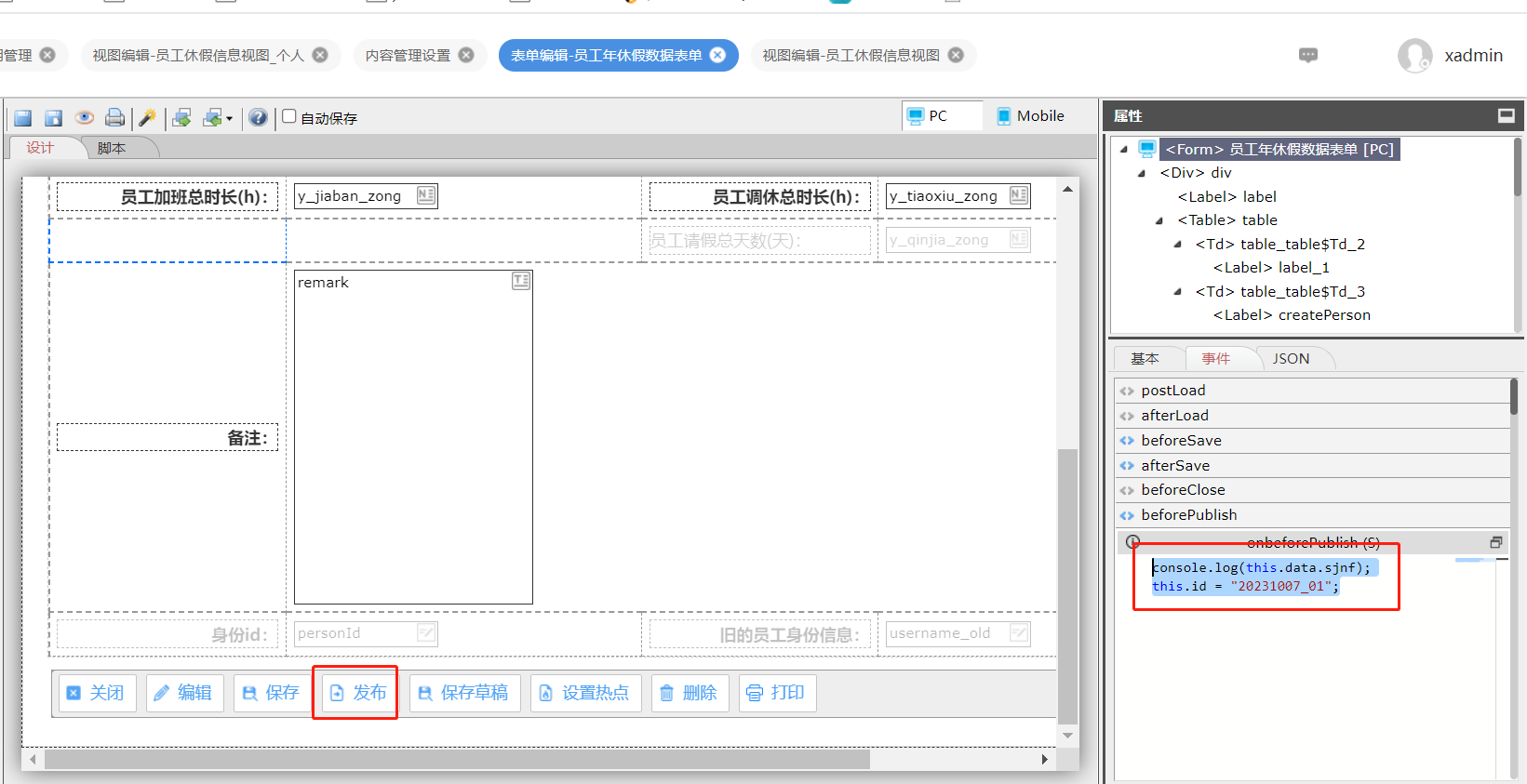Collapse the table_table$Td_3 tree node
This screenshot has height=784, width=1527.
point(1177,292)
